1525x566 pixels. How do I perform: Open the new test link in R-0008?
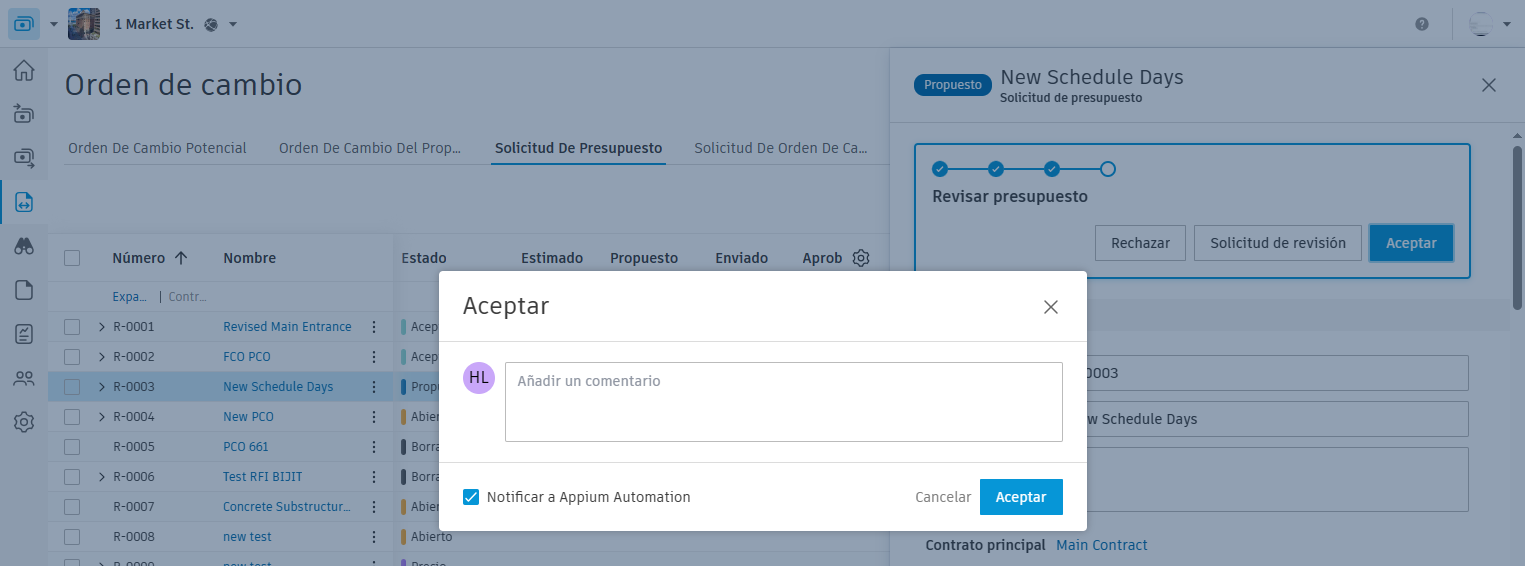pos(247,537)
